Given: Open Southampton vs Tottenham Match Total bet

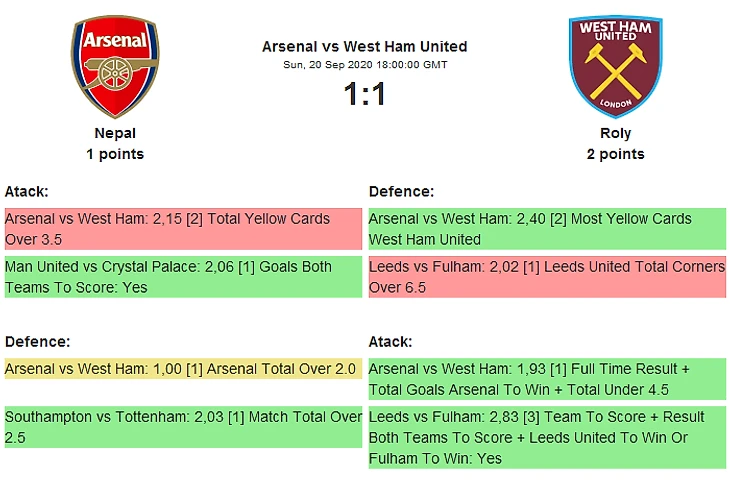Looking at the screenshot, I should tap(182, 427).
